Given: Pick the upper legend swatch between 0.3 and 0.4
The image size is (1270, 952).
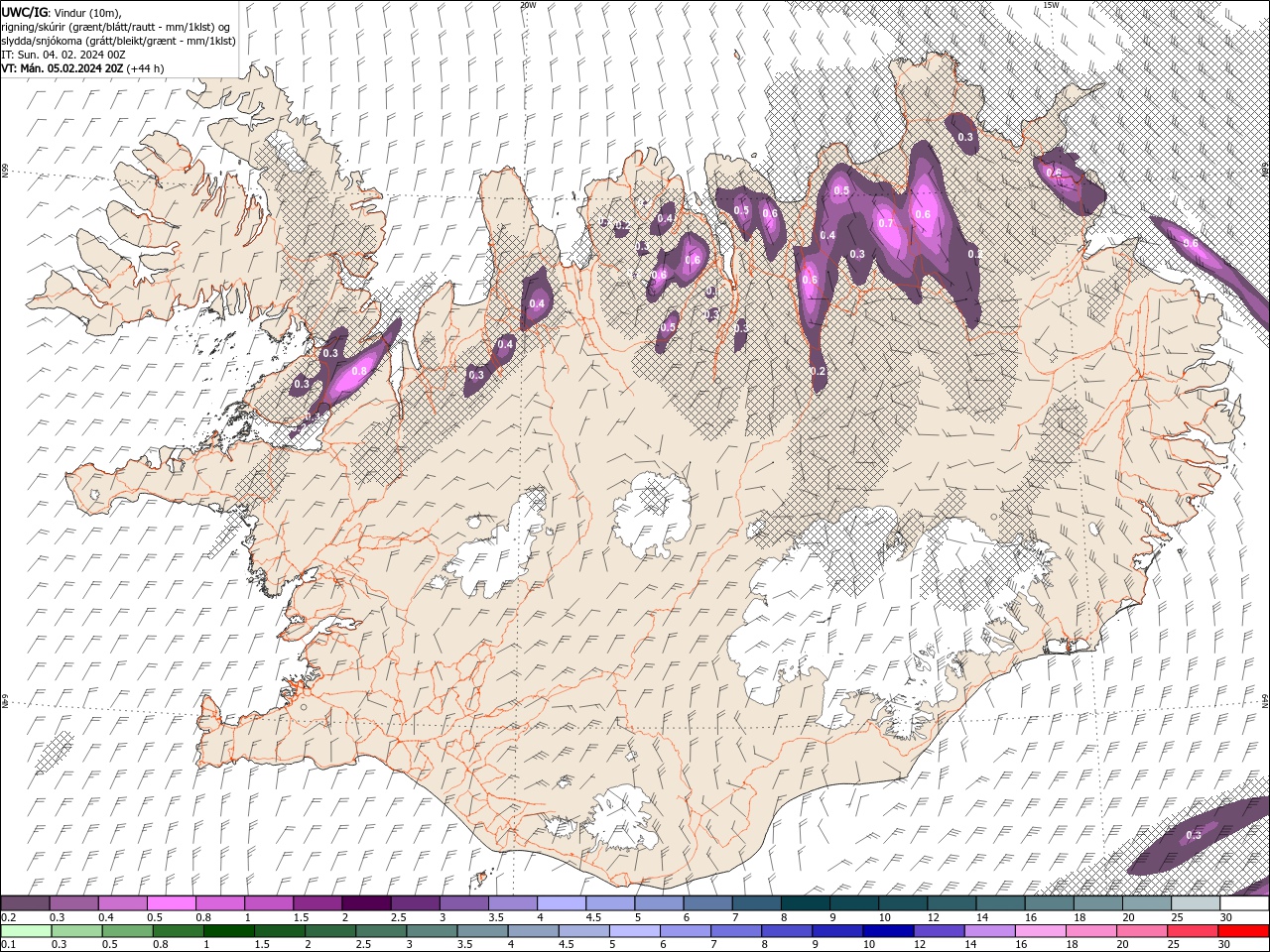Looking at the screenshot, I should [x=74, y=903].
